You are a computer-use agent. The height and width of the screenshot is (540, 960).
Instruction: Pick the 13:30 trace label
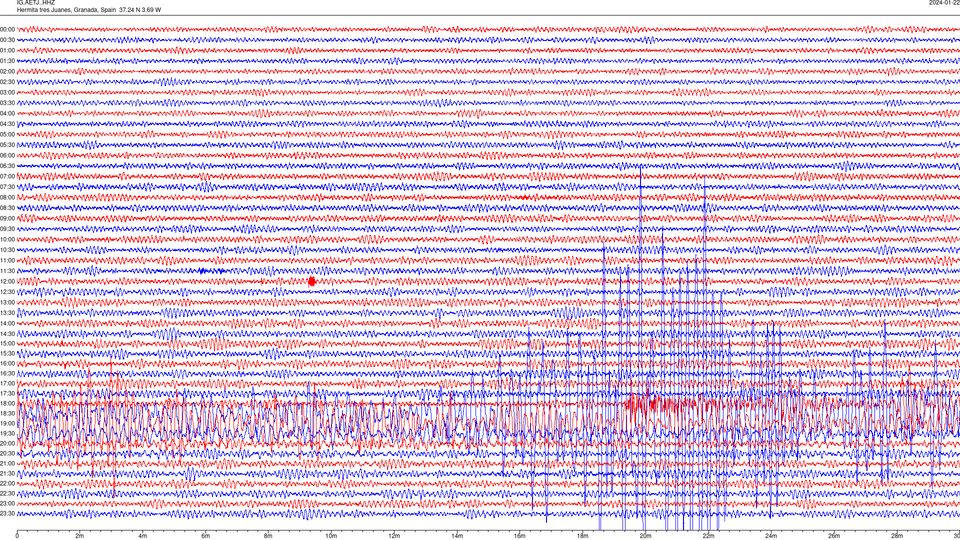7,313
